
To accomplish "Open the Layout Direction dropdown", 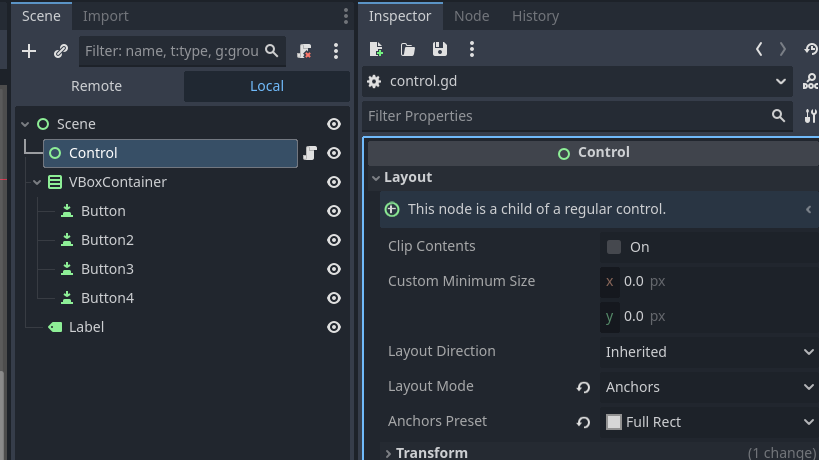I will tap(709, 352).
